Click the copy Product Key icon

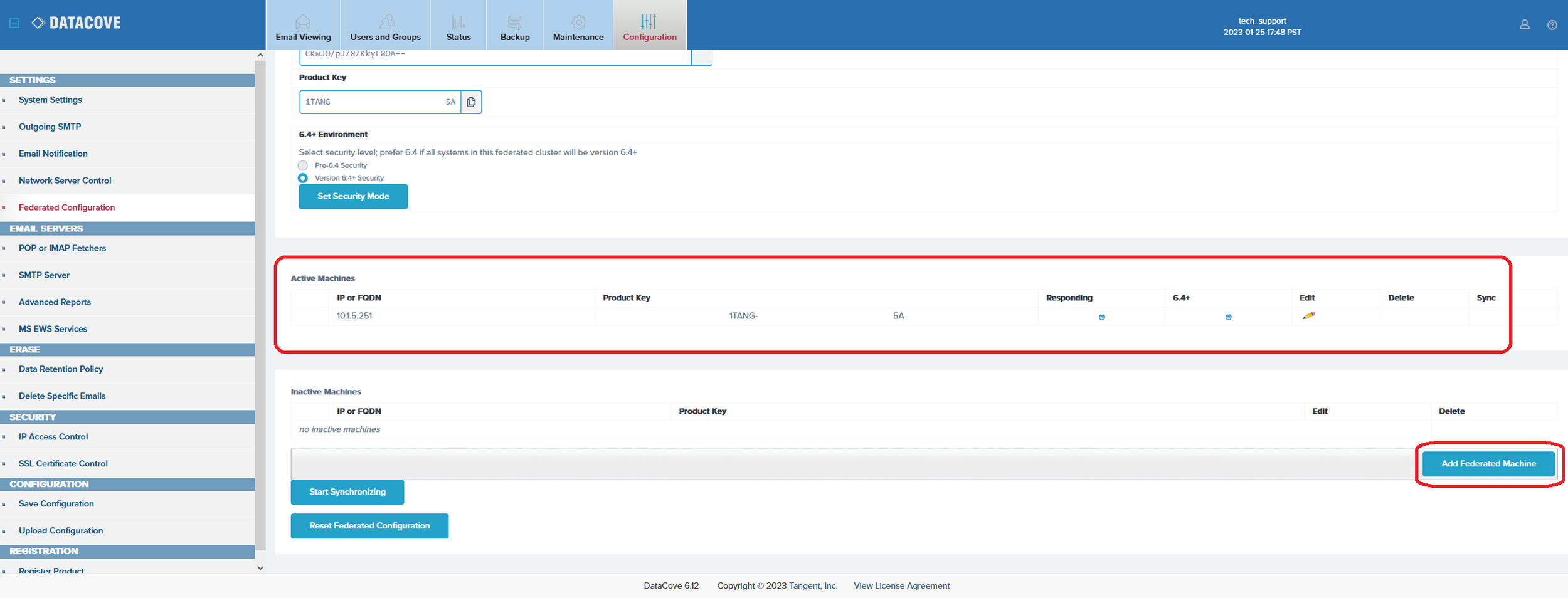pyautogui.click(x=471, y=102)
